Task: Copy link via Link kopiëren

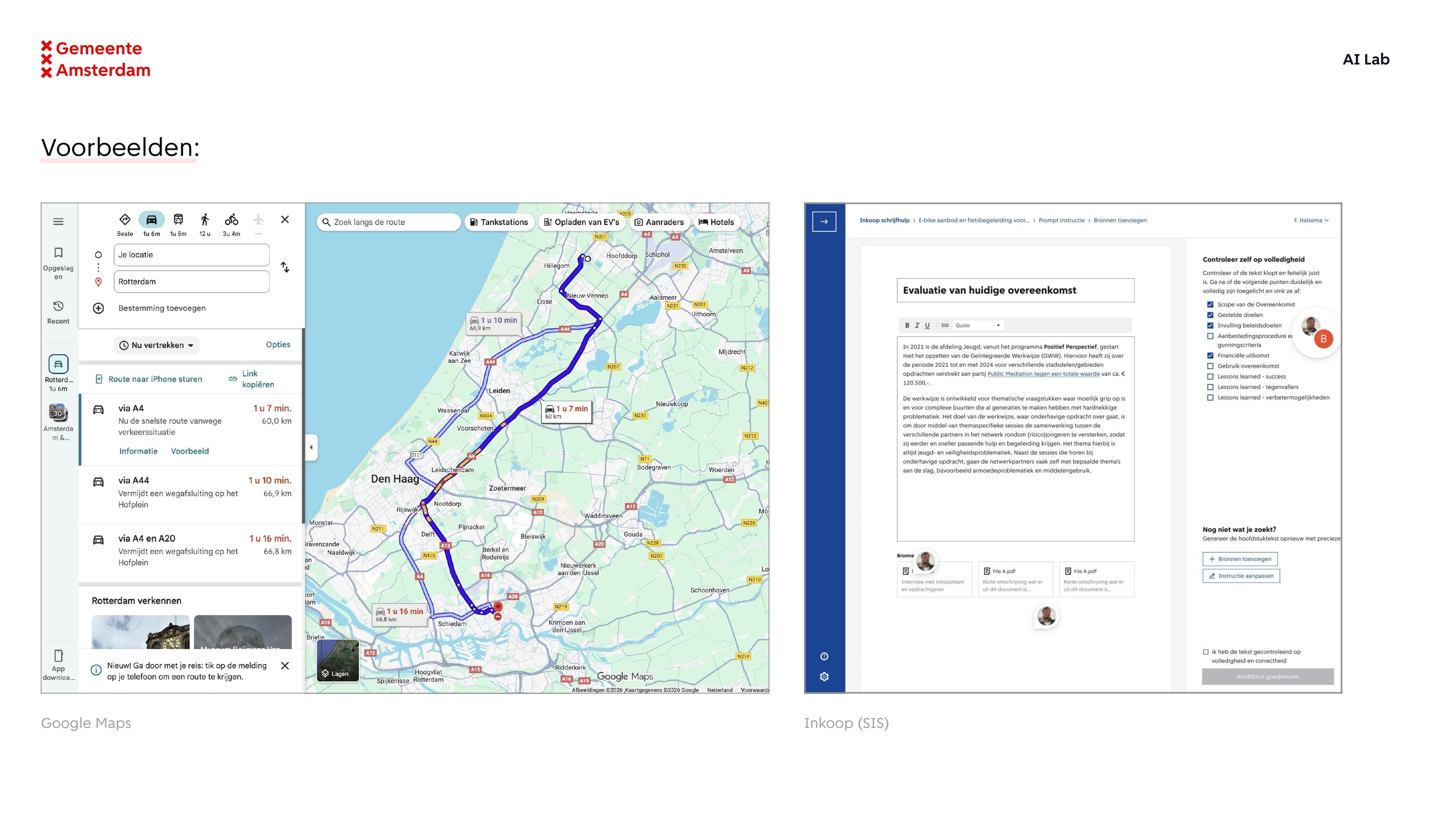Action: click(x=251, y=379)
